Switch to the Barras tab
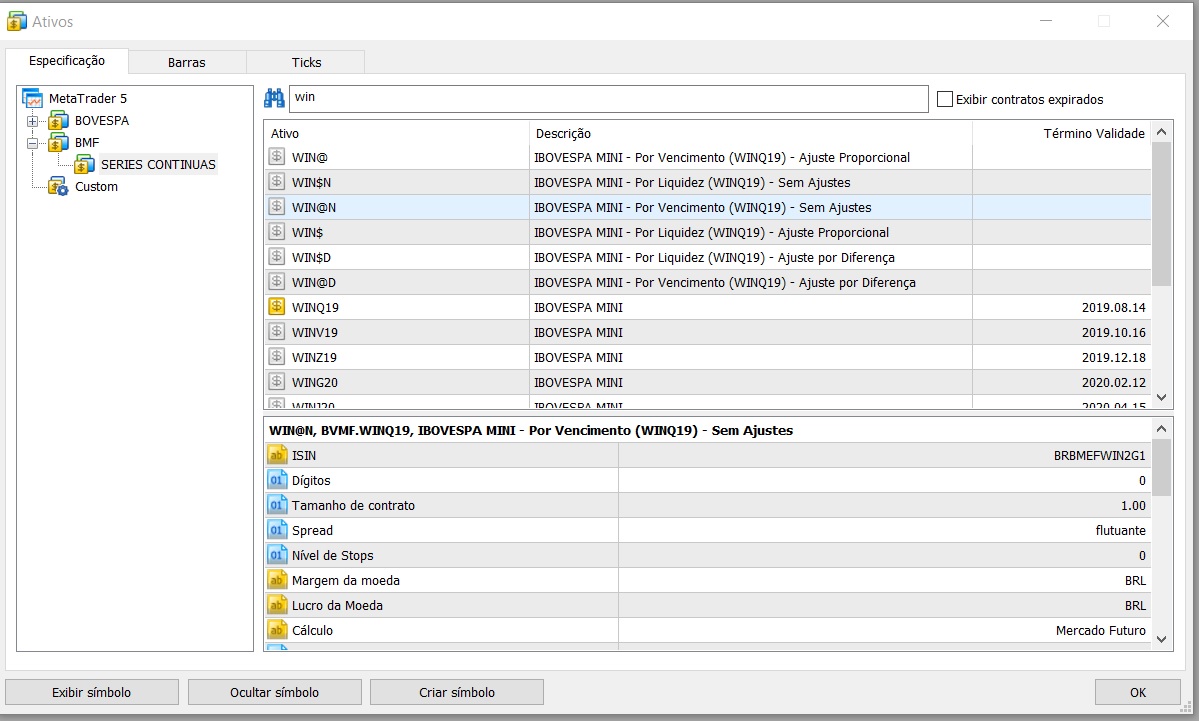Image resolution: width=1199 pixels, height=721 pixels. (x=187, y=62)
